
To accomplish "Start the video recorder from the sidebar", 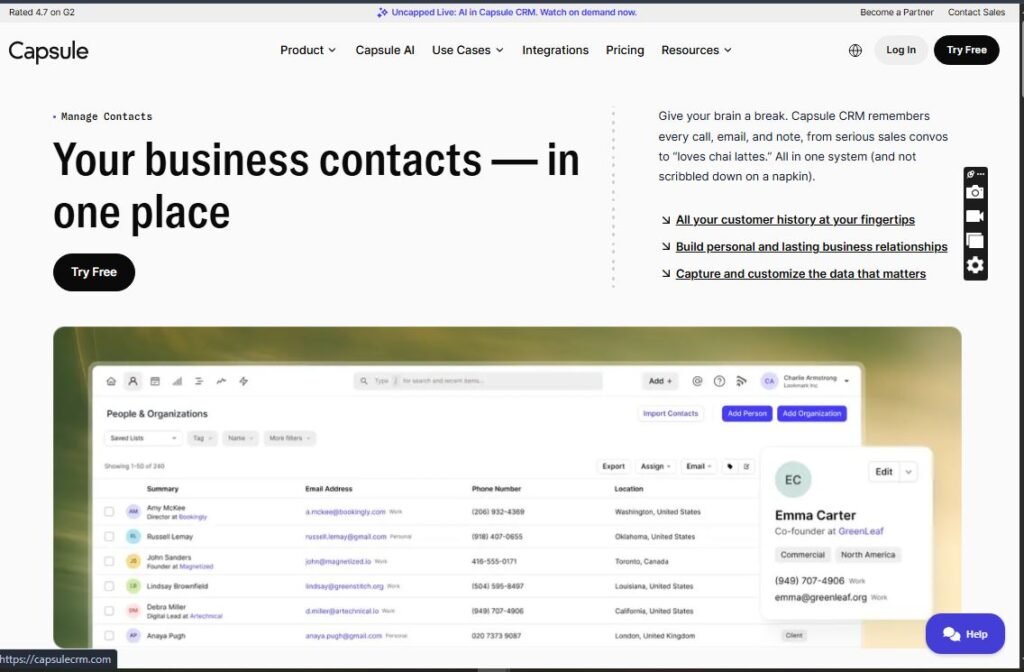I will click(x=975, y=214).
